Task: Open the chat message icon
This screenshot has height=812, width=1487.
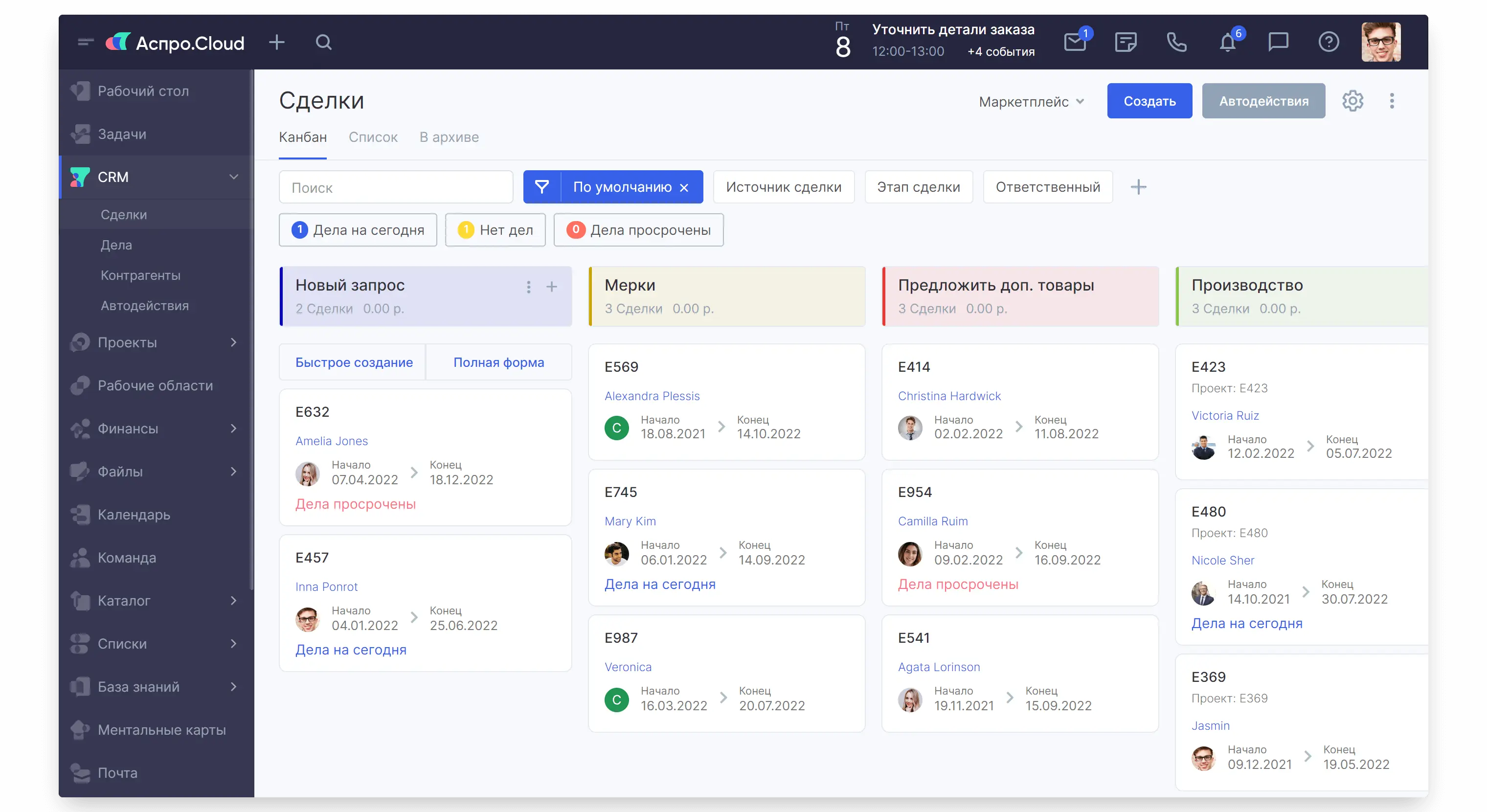Action: pyautogui.click(x=1278, y=42)
